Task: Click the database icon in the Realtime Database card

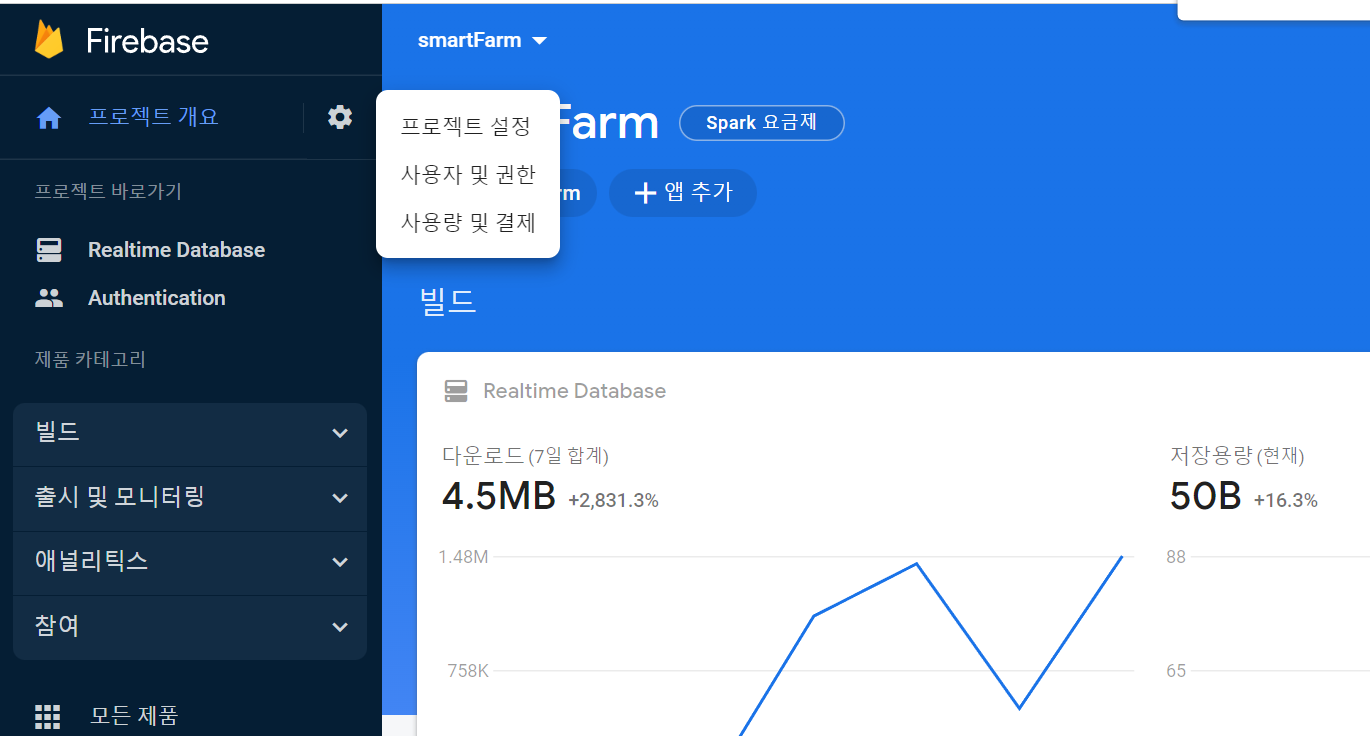Action: [456, 391]
